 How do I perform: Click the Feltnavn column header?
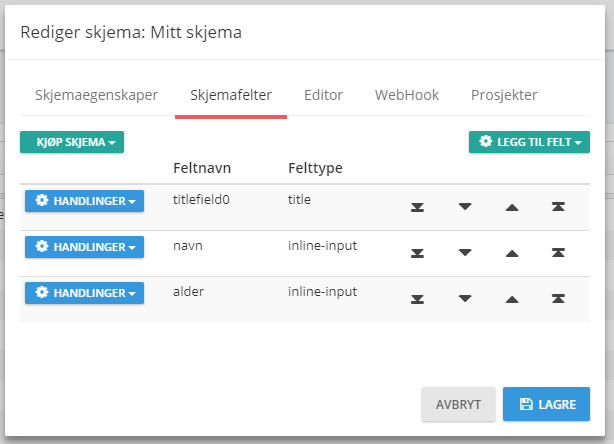pos(202,168)
